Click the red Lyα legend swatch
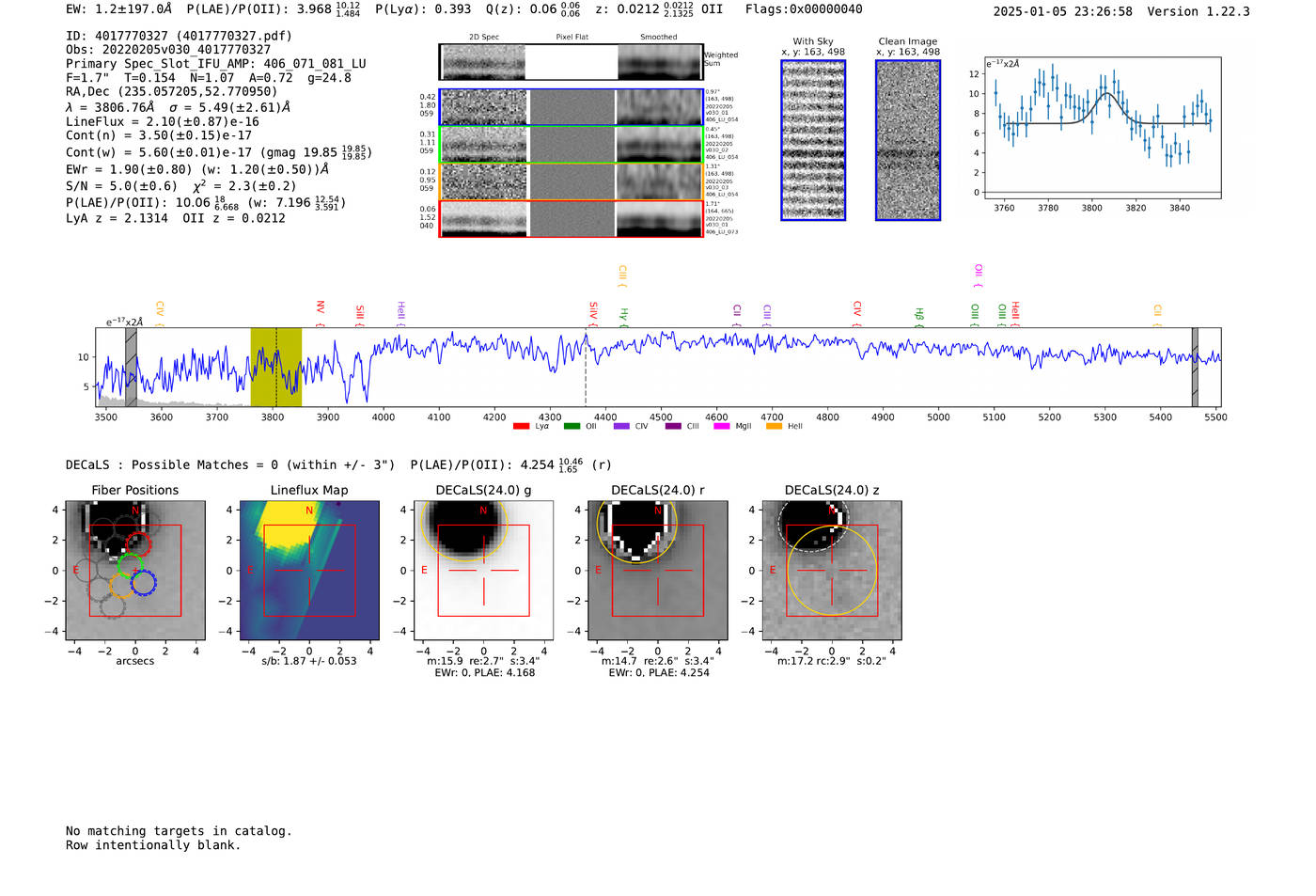Image resolution: width=1316 pixels, height=896 pixels. point(521,427)
